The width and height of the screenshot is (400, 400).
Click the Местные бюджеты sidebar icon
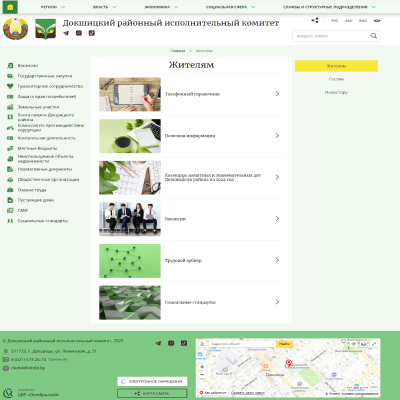pos(10,148)
